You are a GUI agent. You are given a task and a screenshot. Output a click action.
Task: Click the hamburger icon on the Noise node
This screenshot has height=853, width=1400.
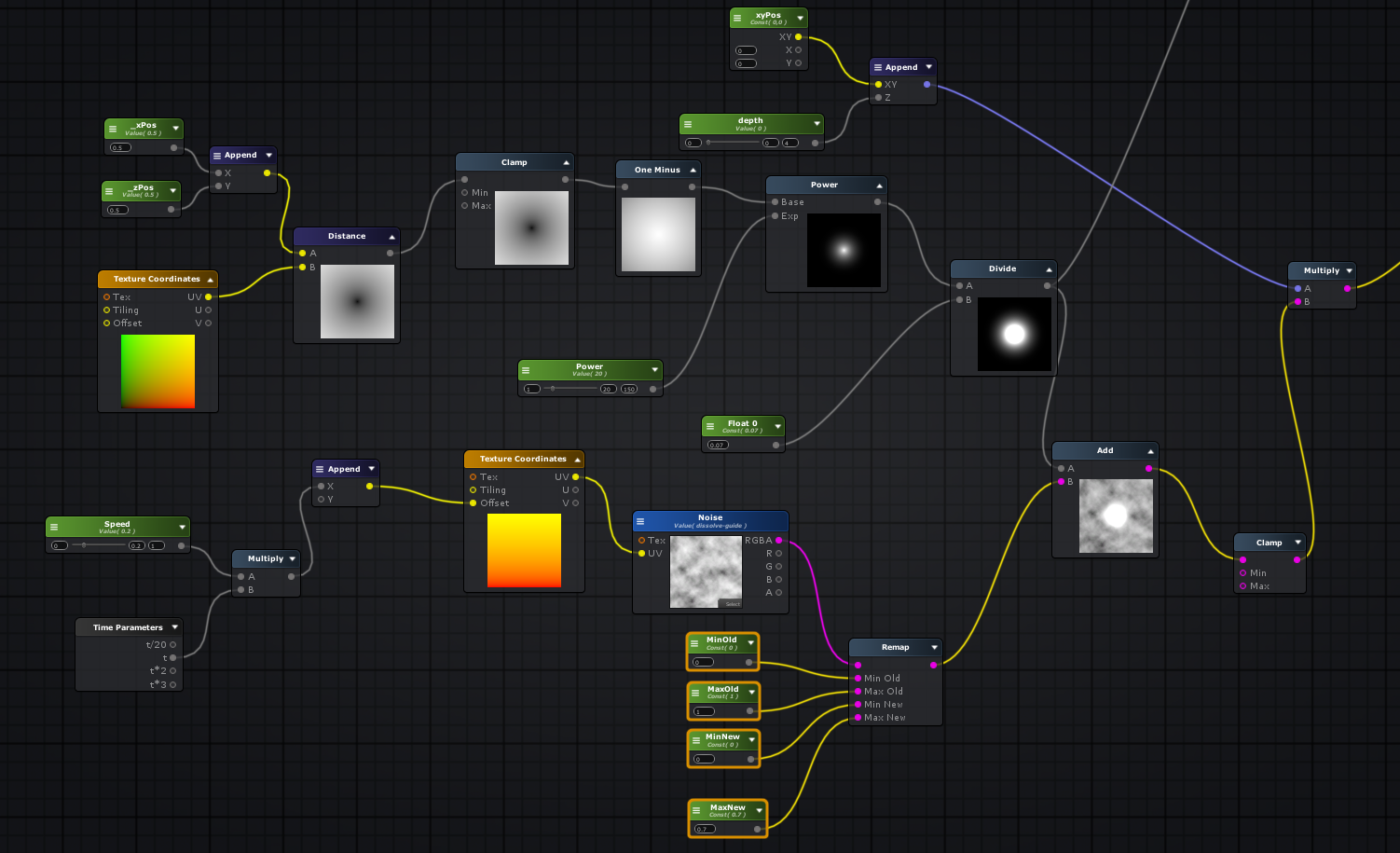pyautogui.click(x=639, y=521)
